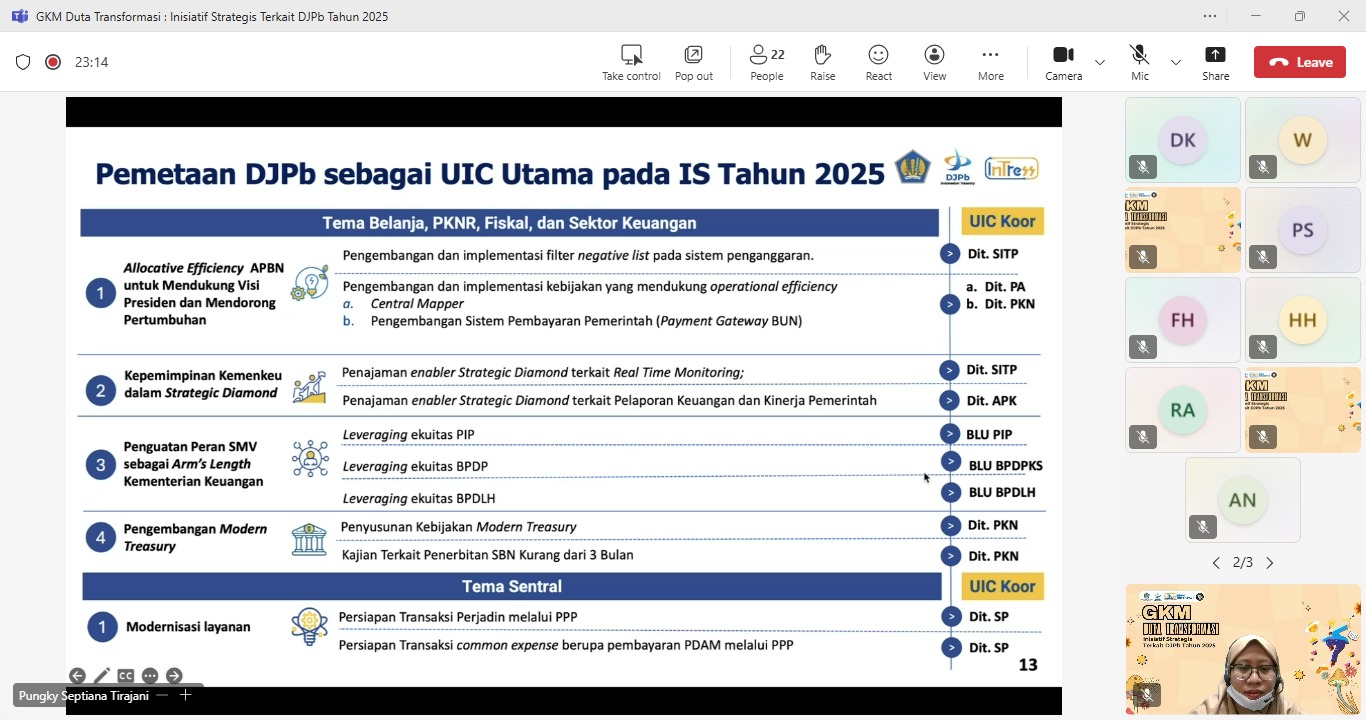Toggle closed captions CC on slide
This screenshot has width=1366, height=720.
coord(126,676)
